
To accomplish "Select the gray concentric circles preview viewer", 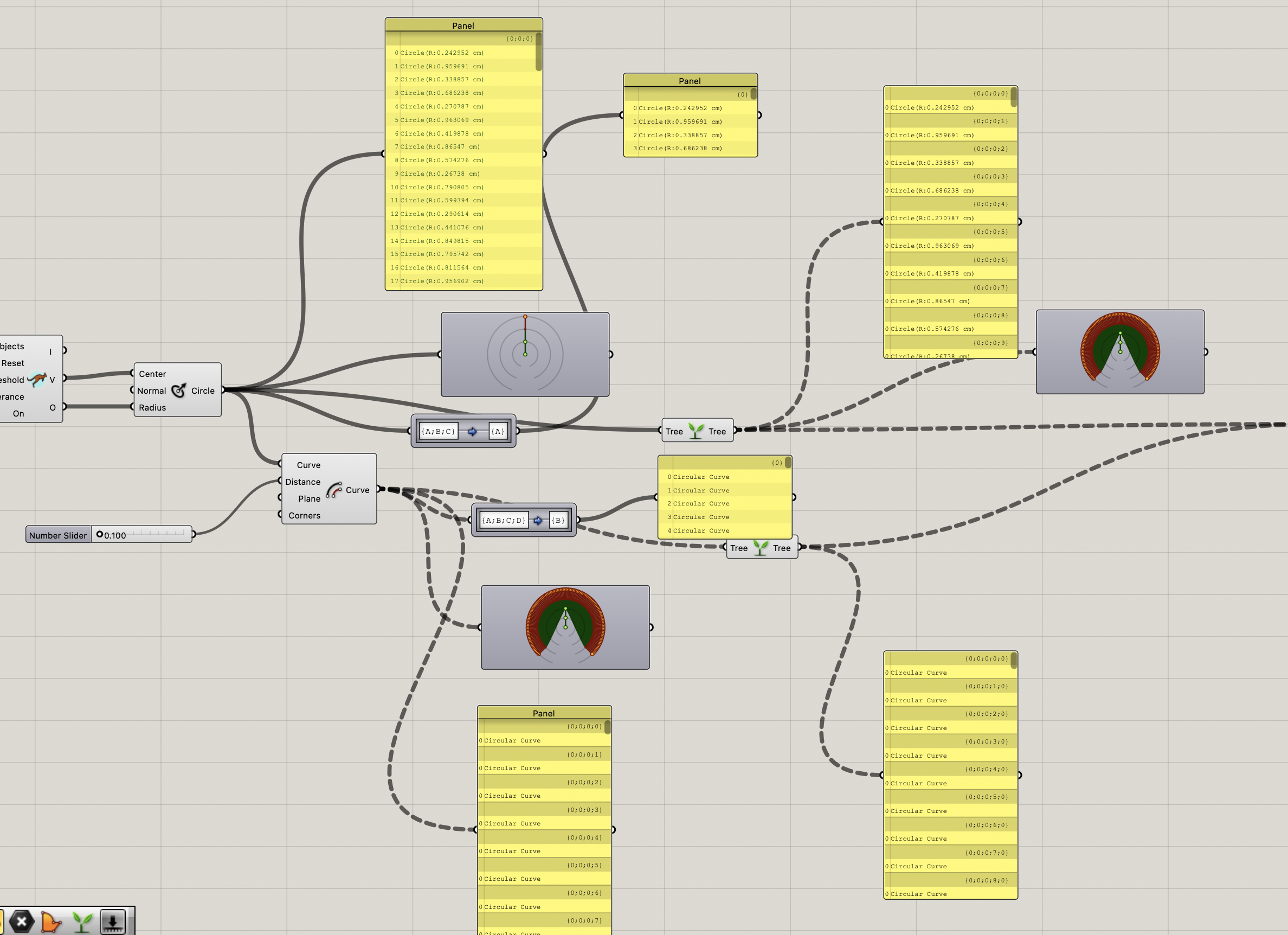I will click(525, 354).
